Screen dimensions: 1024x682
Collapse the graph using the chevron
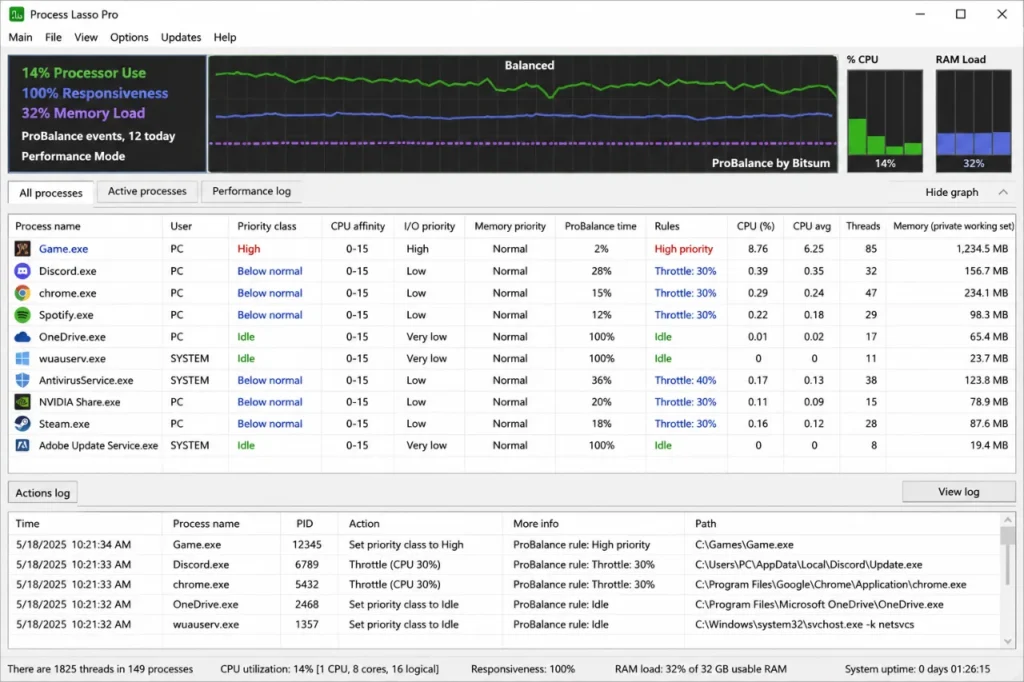[1003, 192]
